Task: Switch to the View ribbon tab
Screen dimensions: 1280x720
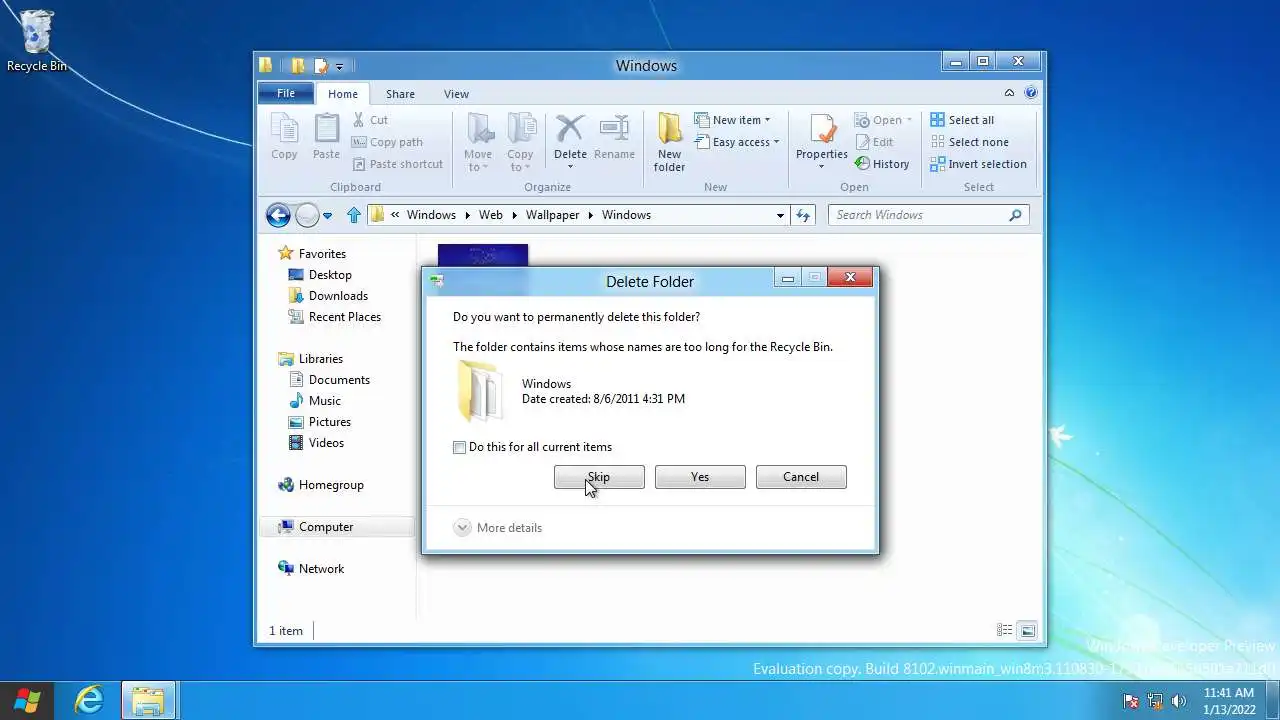Action: pyautogui.click(x=456, y=94)
